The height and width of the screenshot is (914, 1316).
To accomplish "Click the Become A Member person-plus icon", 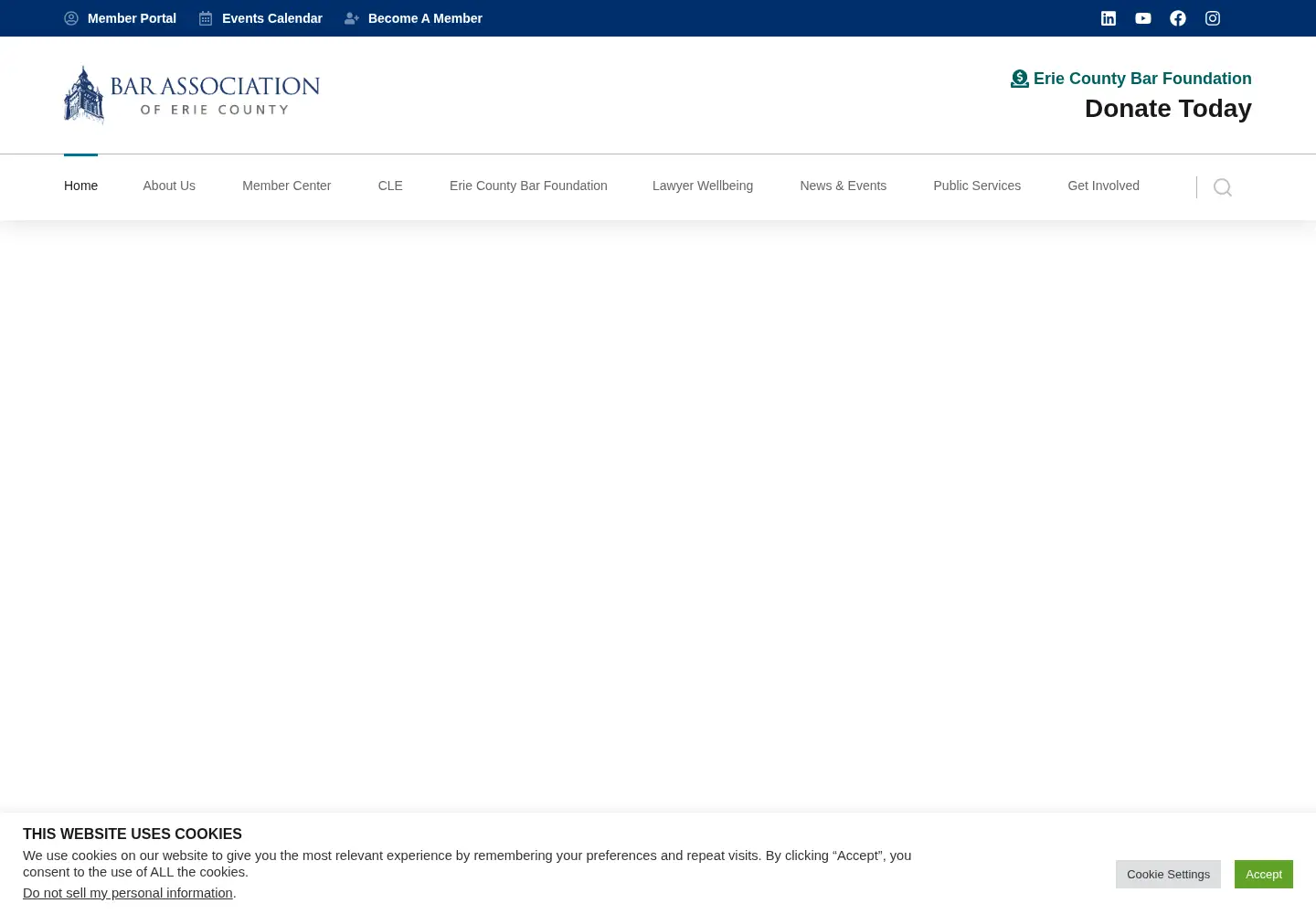I will (x=352, y=18).
